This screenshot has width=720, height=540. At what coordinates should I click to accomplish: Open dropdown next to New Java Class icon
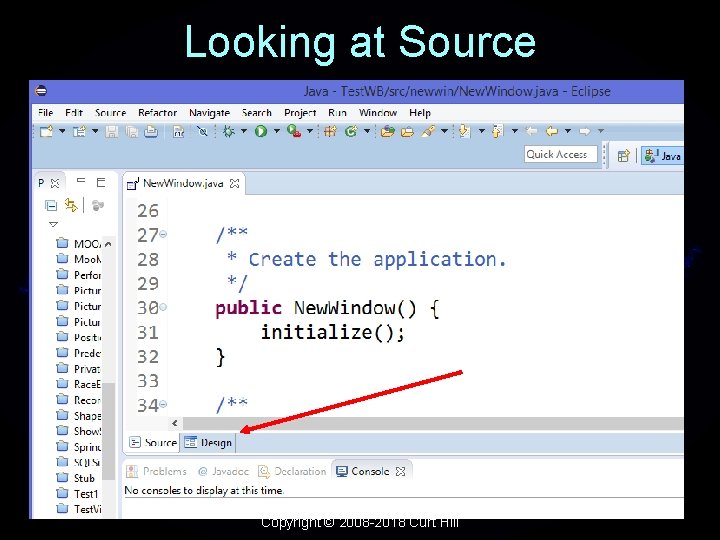[367, 131]
